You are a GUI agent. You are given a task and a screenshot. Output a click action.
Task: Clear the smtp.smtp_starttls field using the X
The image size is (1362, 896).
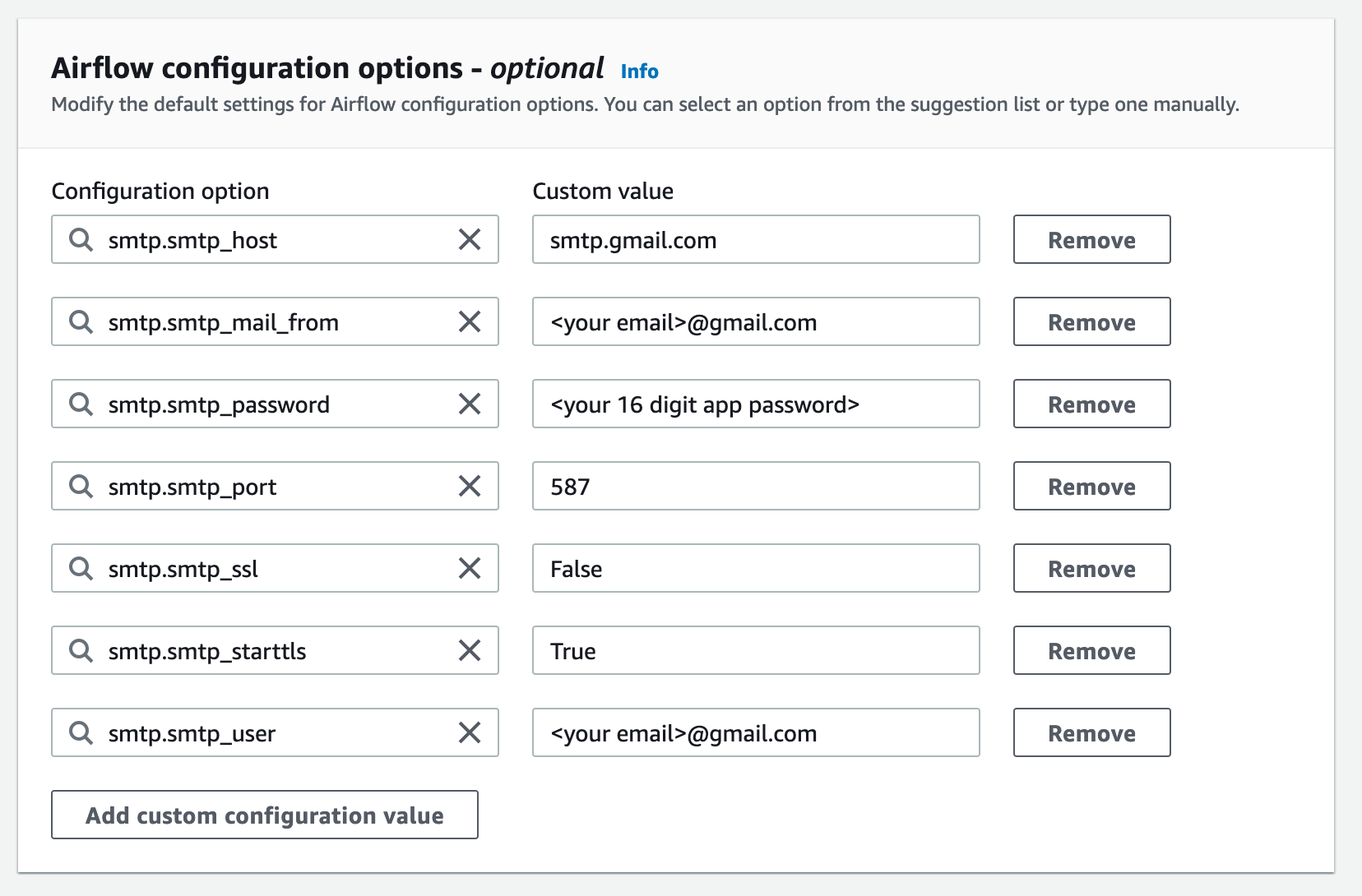point(470,650)
